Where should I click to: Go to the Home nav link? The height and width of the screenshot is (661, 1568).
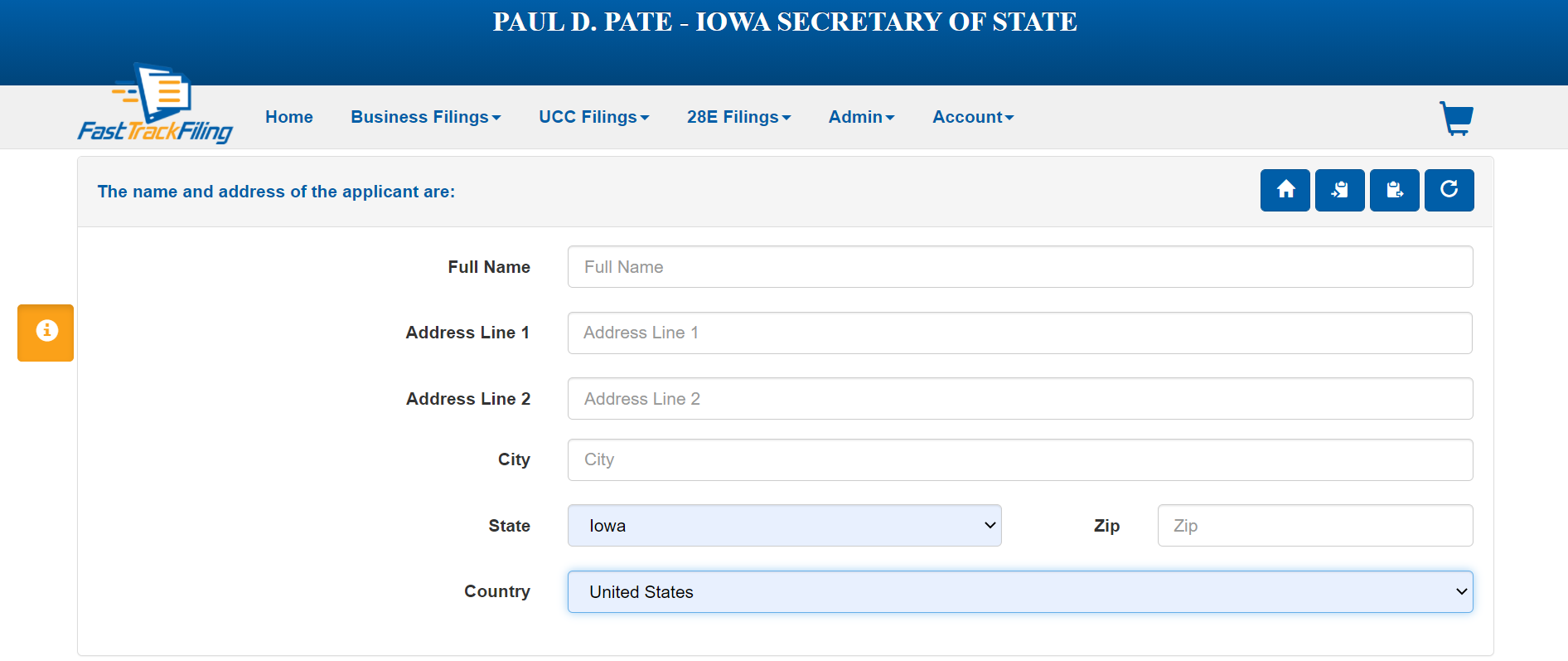pyautogui.click(x=289, y=117)
